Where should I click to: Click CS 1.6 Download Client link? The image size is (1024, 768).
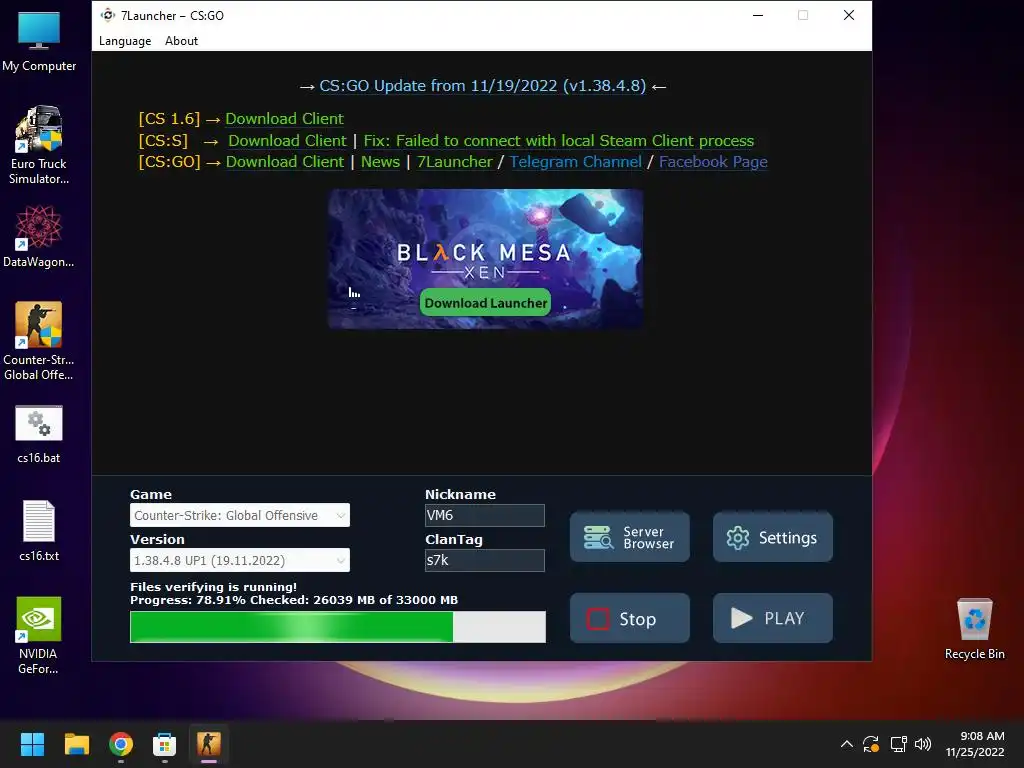[x=284, y=118]
